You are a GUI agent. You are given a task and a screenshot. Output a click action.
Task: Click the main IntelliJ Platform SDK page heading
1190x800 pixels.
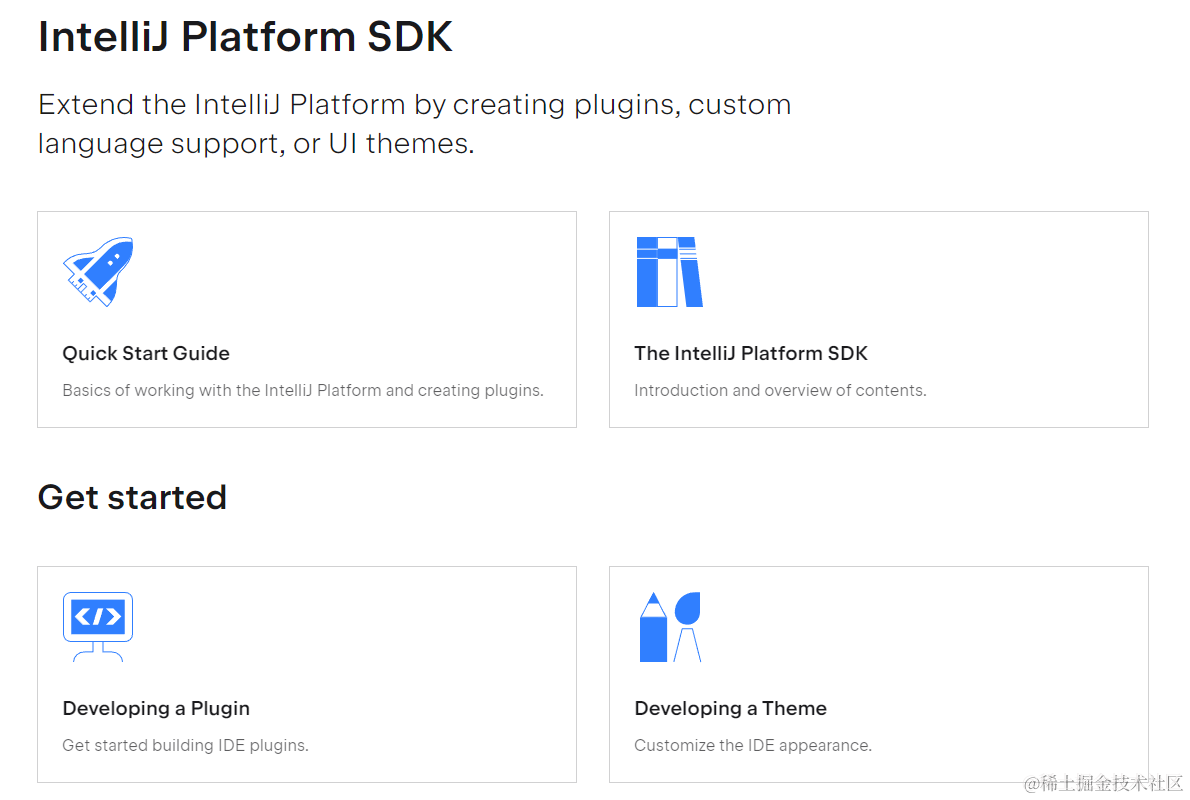(x=245, y=37)
